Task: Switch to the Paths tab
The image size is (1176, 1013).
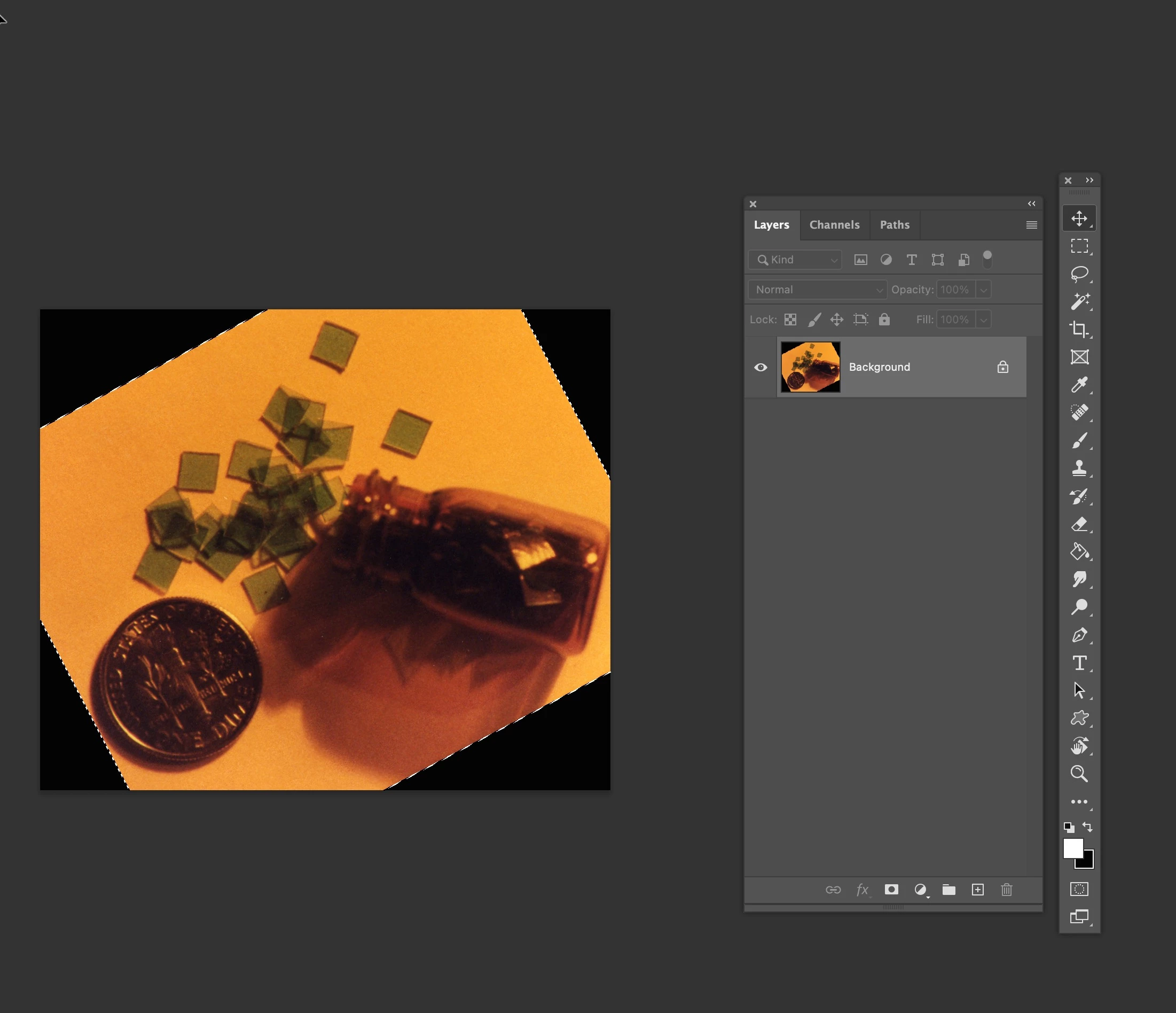Action: pyautogui.click(x=894, y=225)
